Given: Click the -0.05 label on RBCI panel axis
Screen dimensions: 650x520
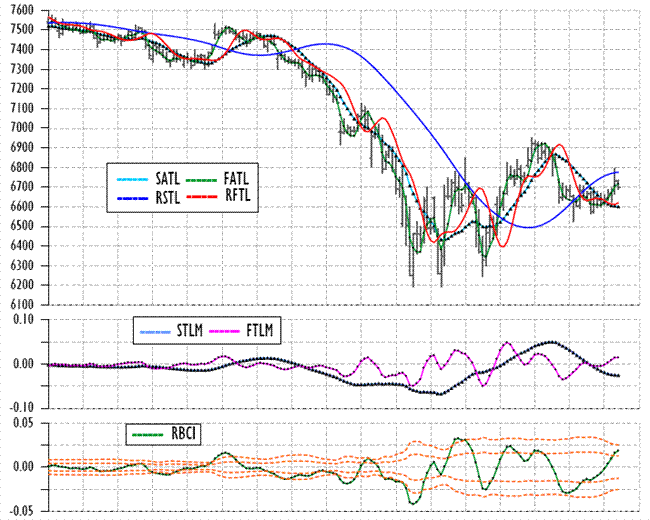Looking at the screenshot, I should coord(22,512).
